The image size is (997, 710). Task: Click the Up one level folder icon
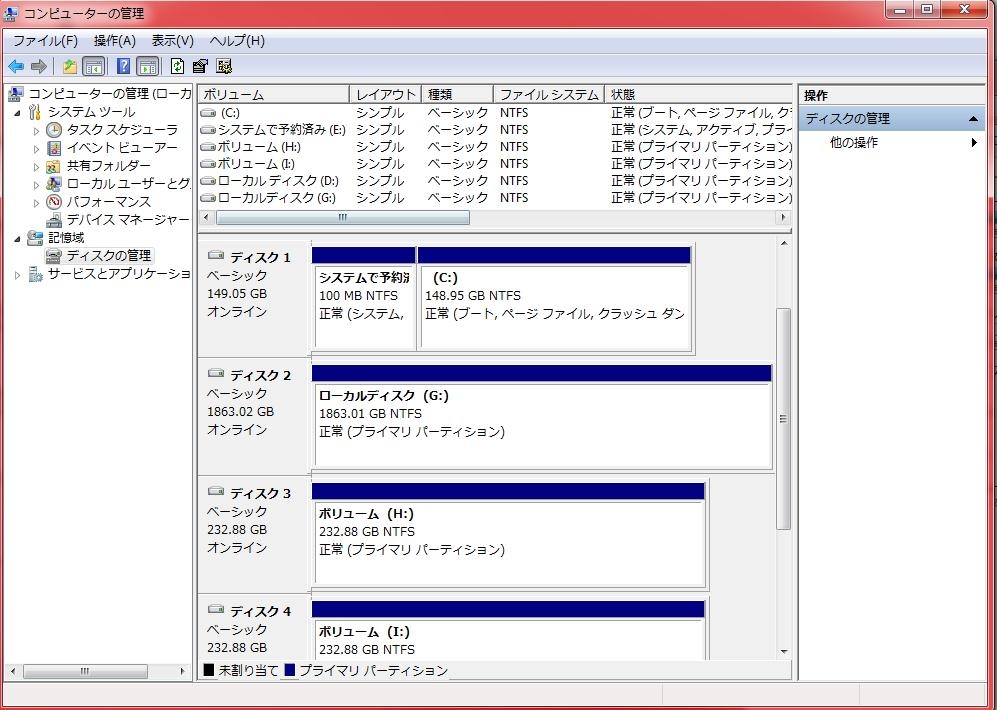coord(69,66)
